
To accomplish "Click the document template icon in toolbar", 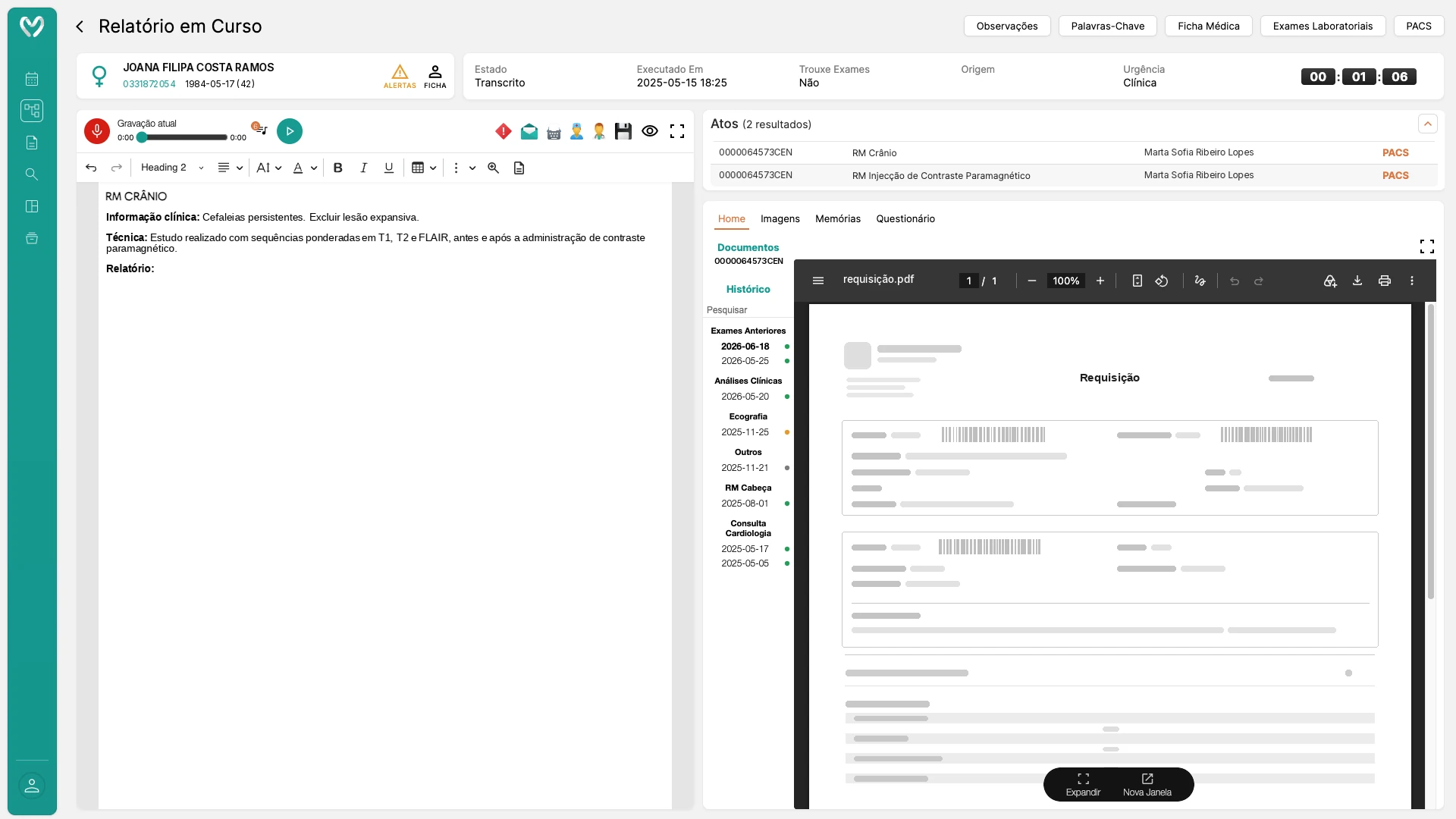I will point(519,168).
